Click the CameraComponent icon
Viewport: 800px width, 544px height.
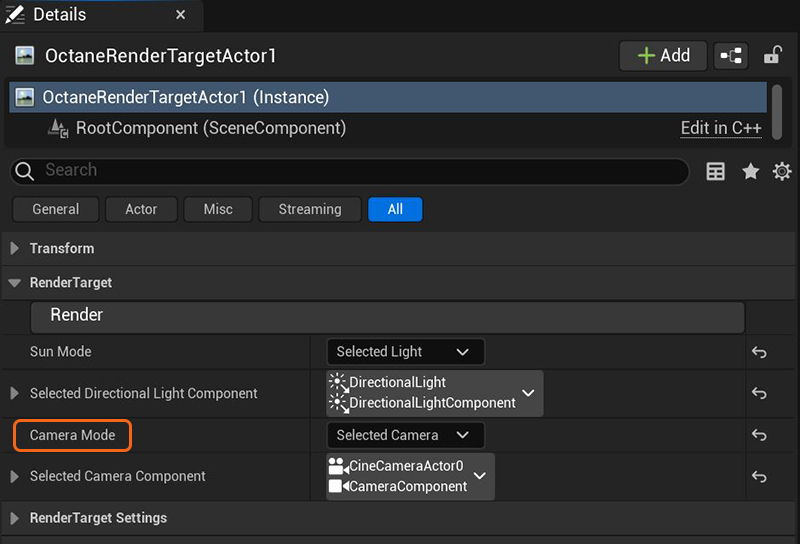338,486
